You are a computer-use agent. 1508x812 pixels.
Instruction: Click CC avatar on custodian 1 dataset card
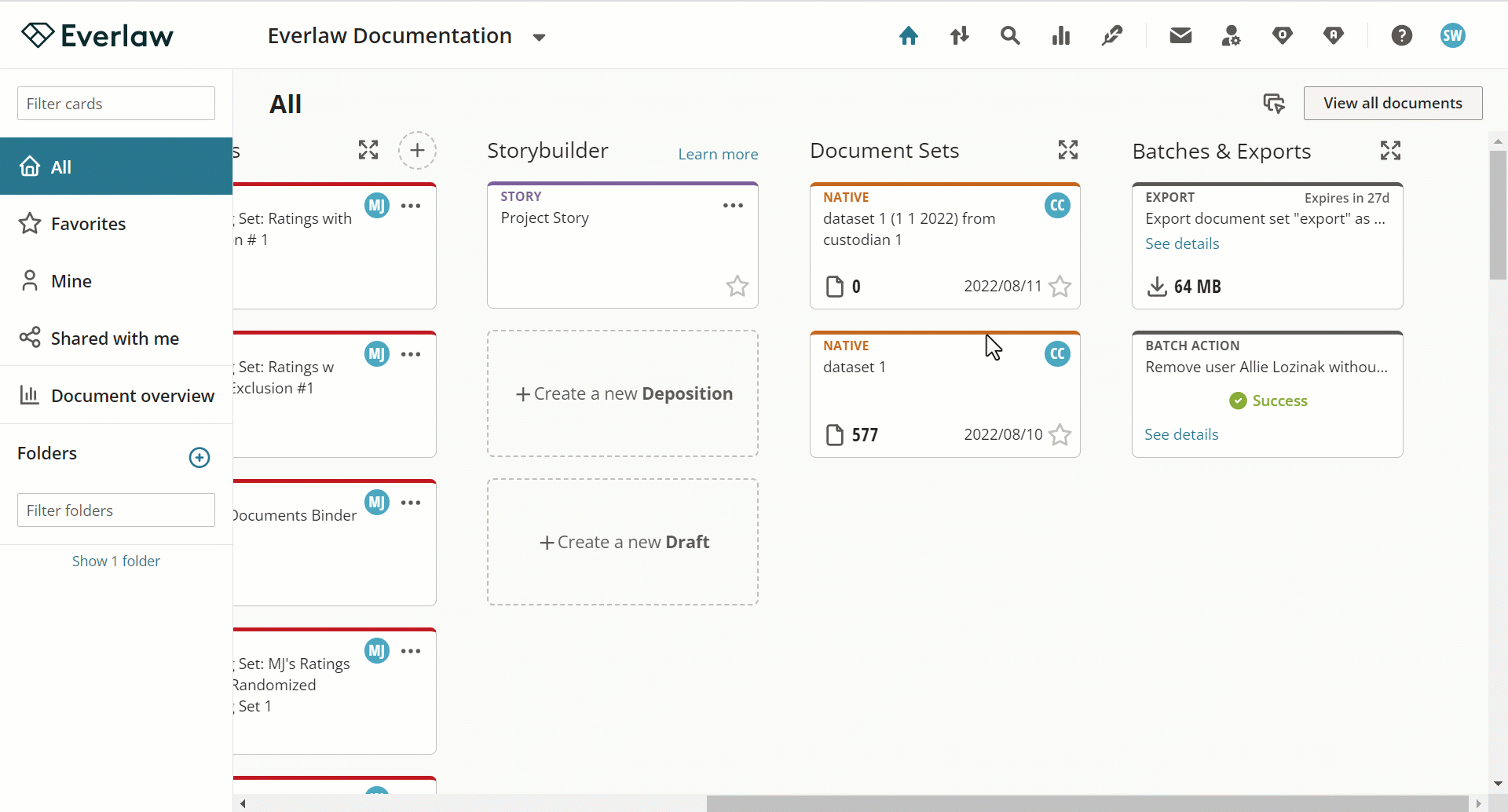(1057, 206)
